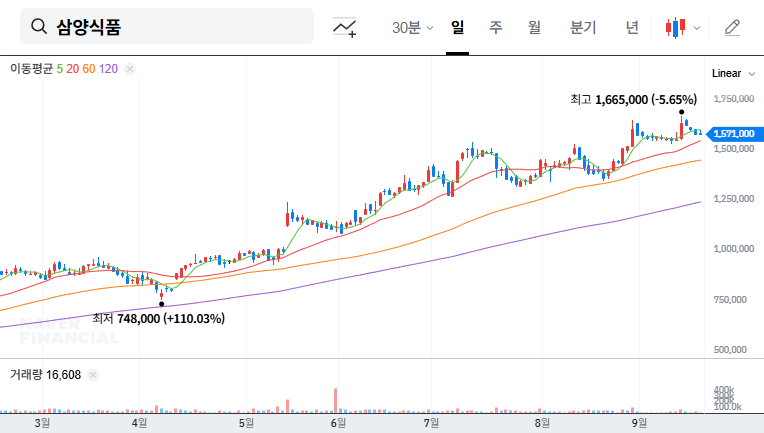Focus the 삼양식품 search field

click(167, 26)
